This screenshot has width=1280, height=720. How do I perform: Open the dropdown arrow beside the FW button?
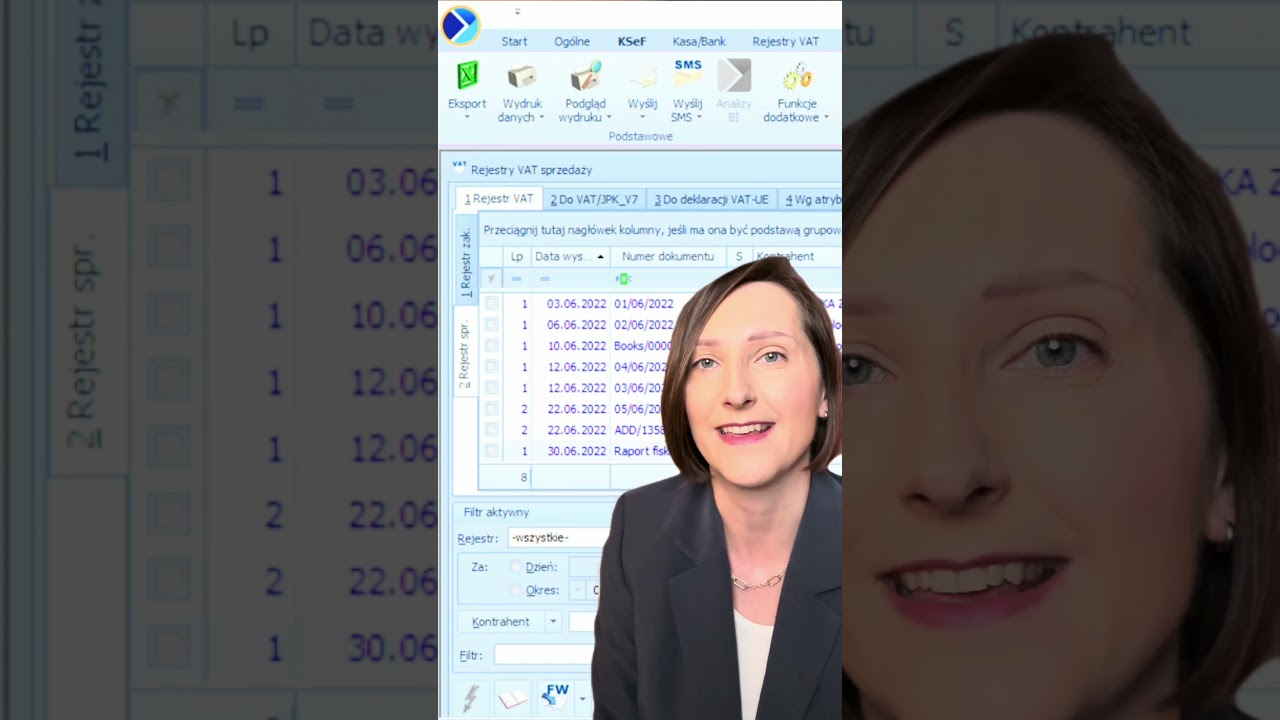coord(582,698)
